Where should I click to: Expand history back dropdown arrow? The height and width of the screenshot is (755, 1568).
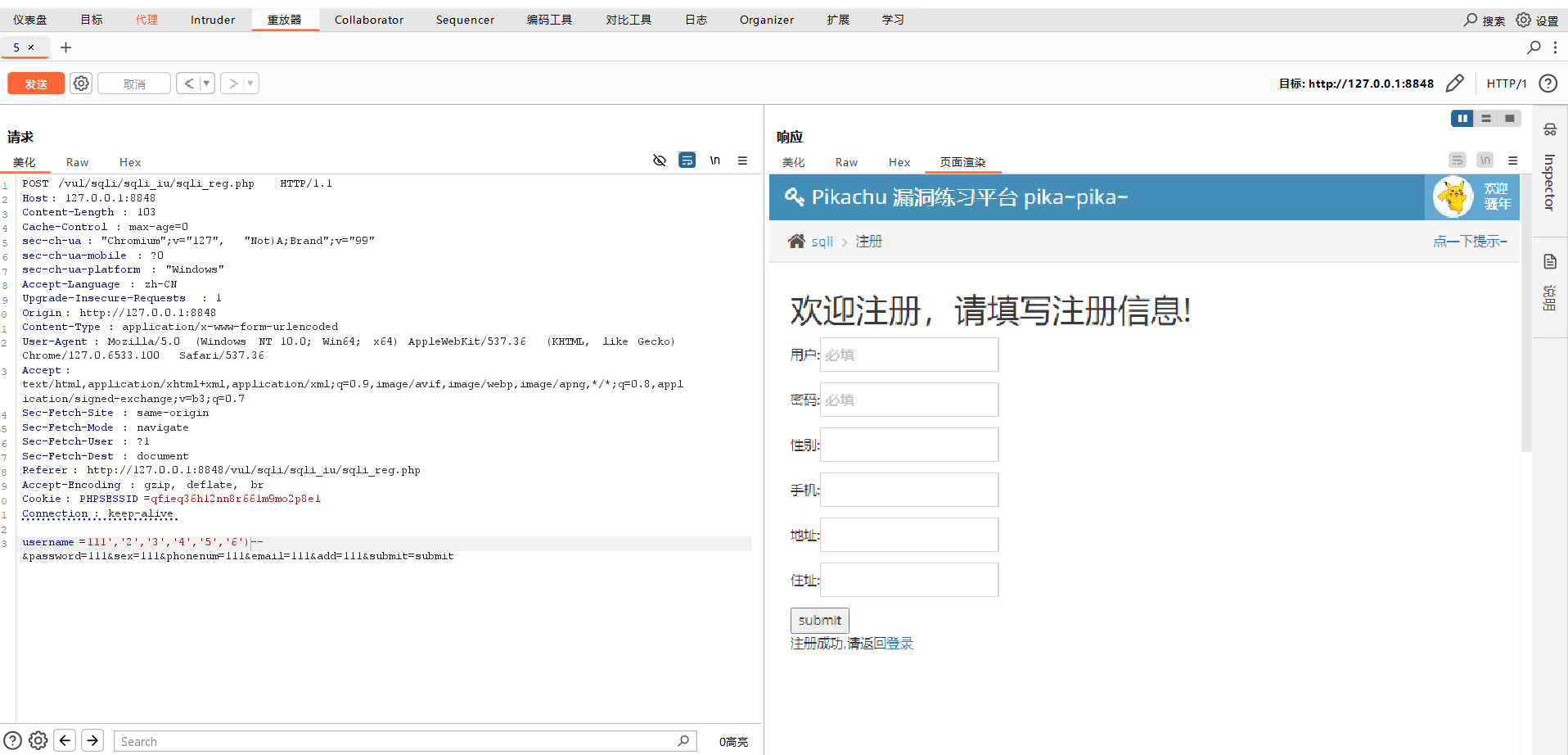click(206, 84)
